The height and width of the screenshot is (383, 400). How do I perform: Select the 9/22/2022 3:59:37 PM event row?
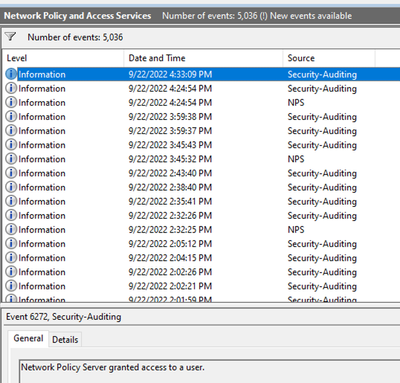(x=201, y=131)
